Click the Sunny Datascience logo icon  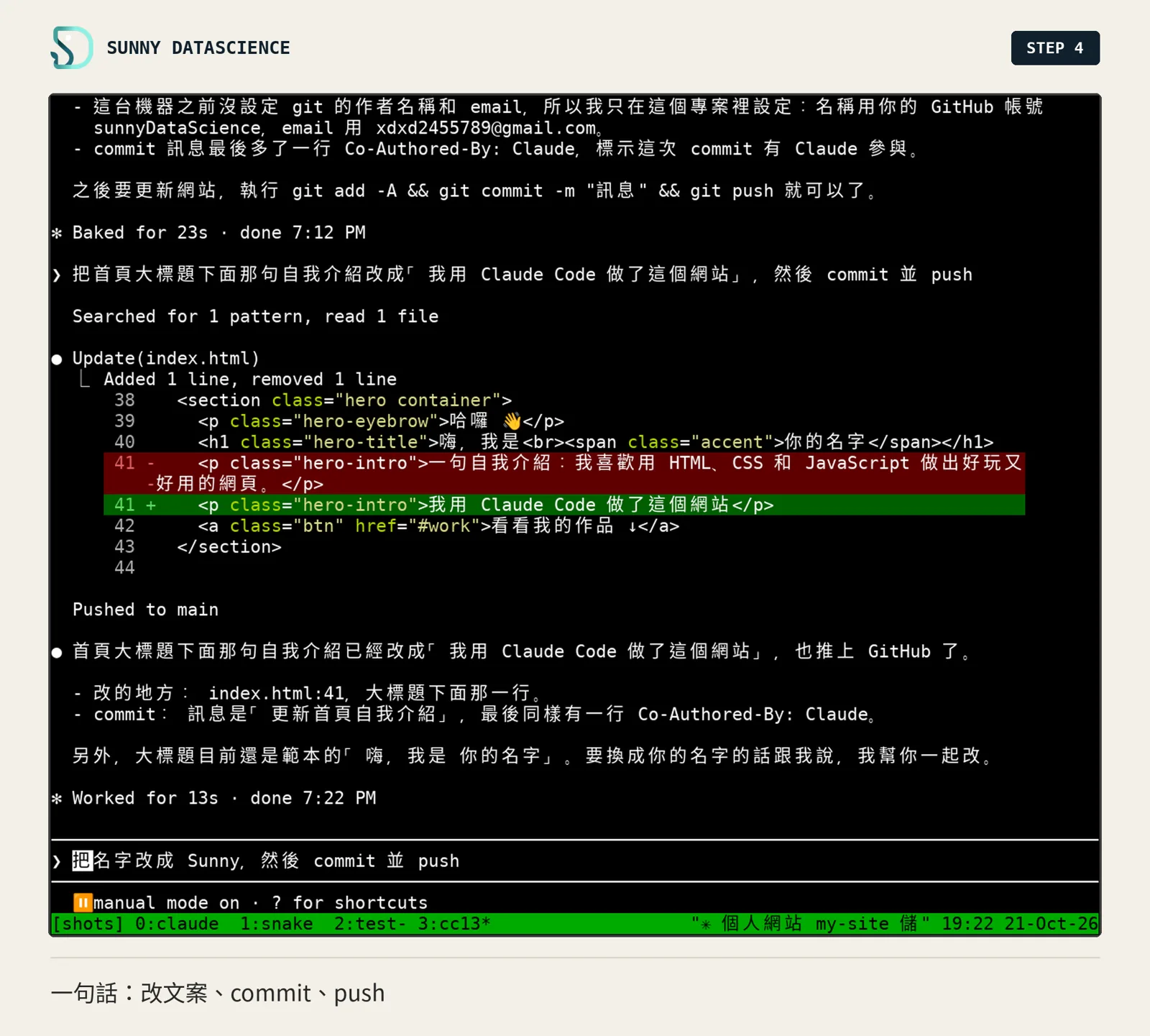pos(72,47)
